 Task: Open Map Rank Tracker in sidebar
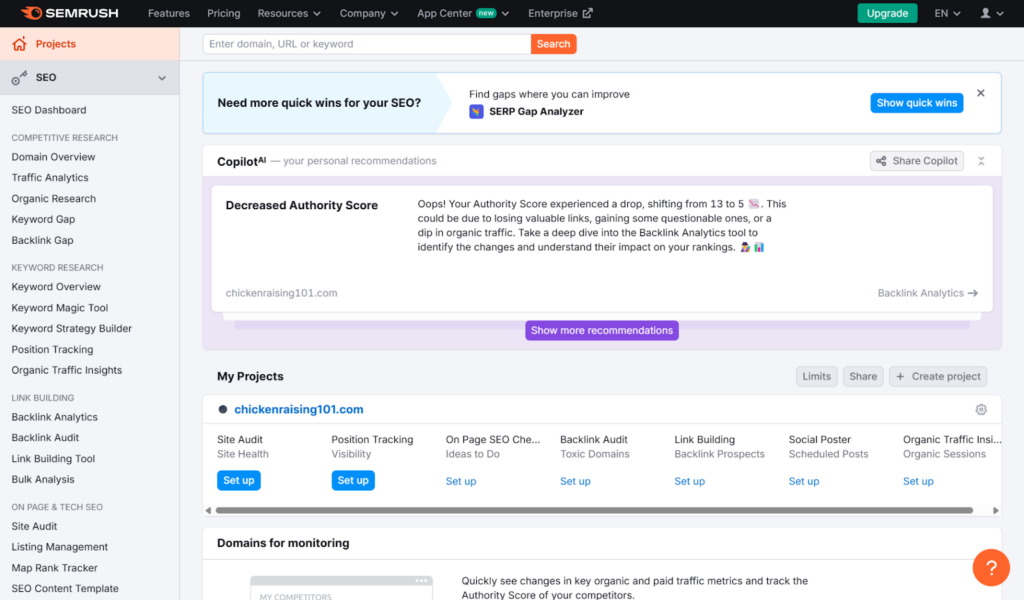coord(54,568)
